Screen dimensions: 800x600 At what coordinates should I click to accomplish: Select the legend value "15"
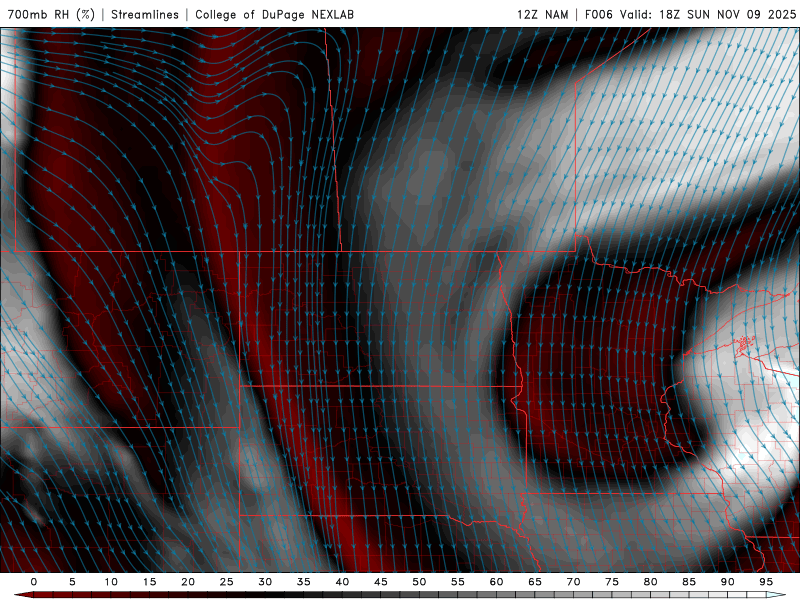(149, 582)
